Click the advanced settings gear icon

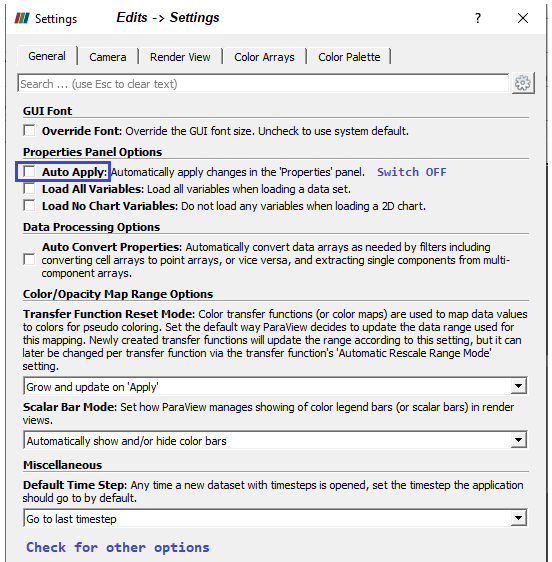523,83
